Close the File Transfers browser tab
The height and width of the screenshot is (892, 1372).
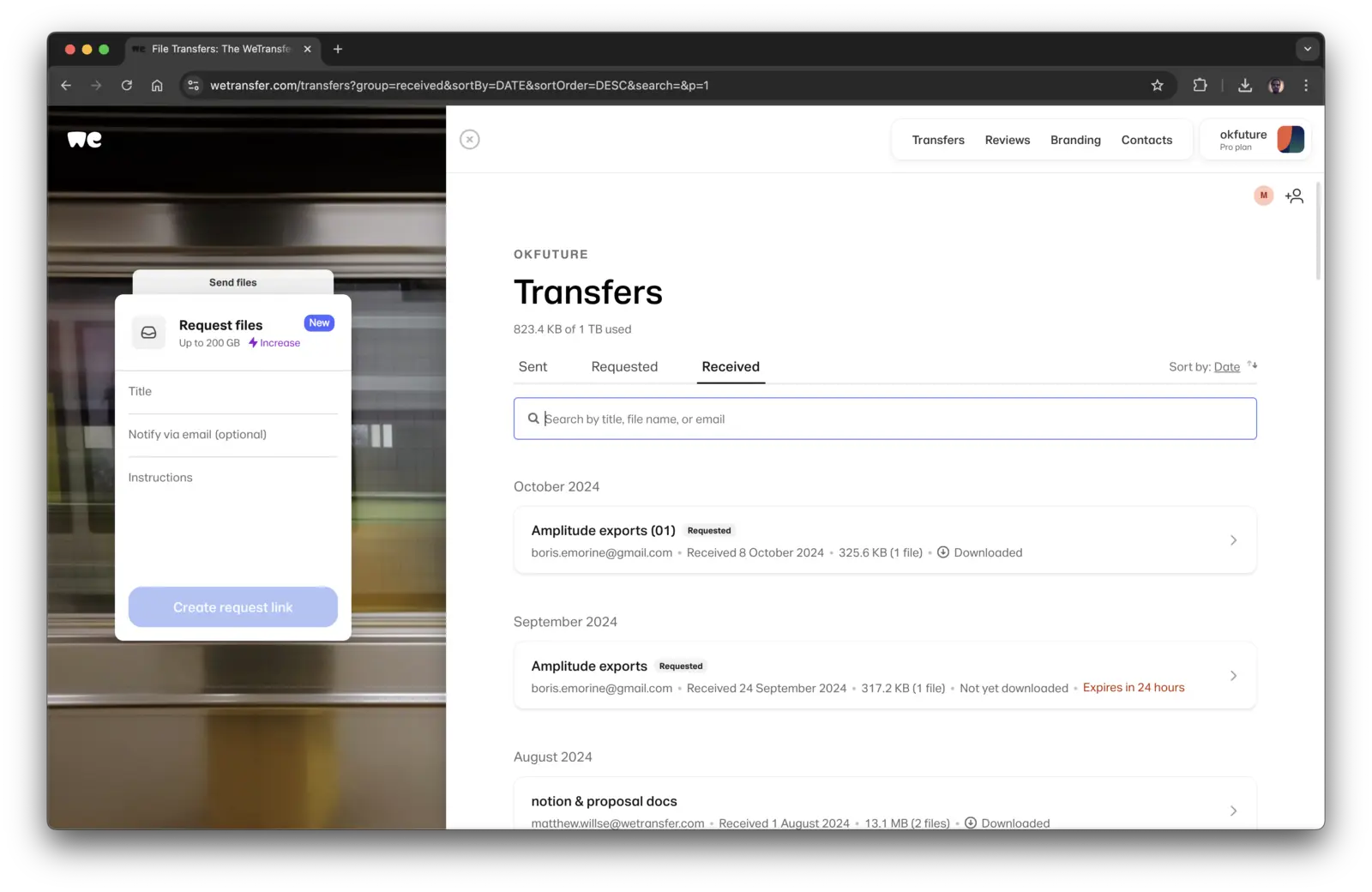pos(308,49)
